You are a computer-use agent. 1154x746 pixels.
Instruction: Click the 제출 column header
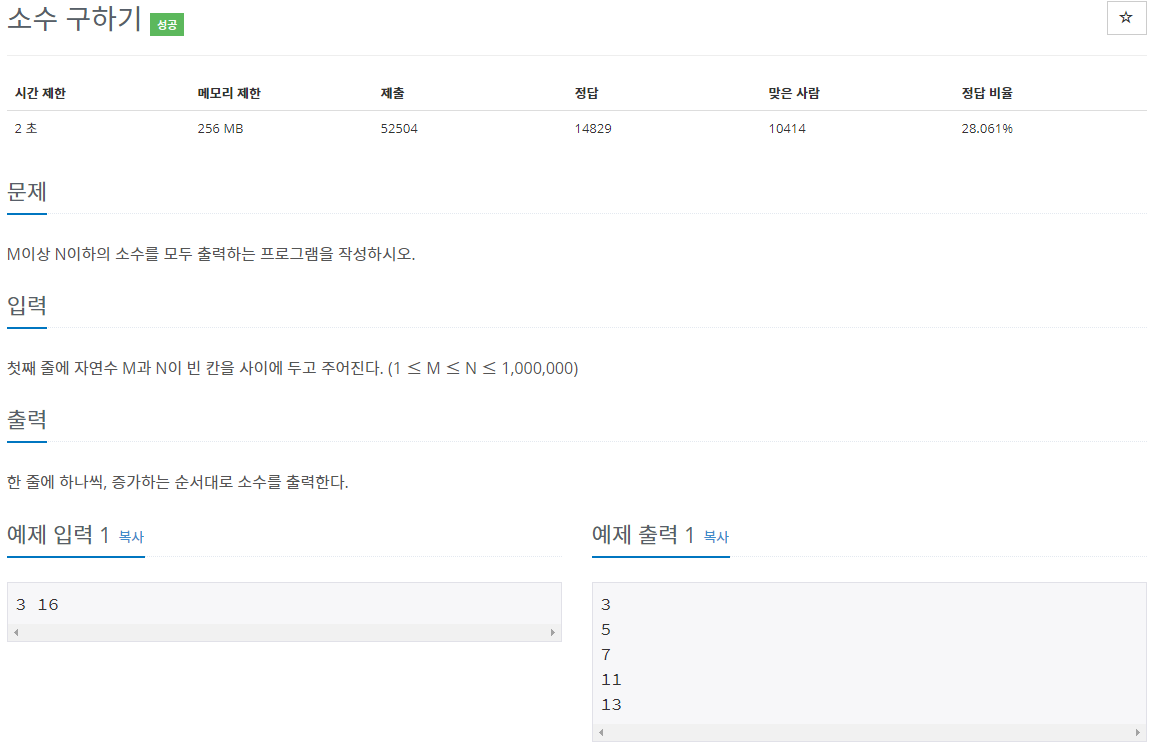pos(392,93)
